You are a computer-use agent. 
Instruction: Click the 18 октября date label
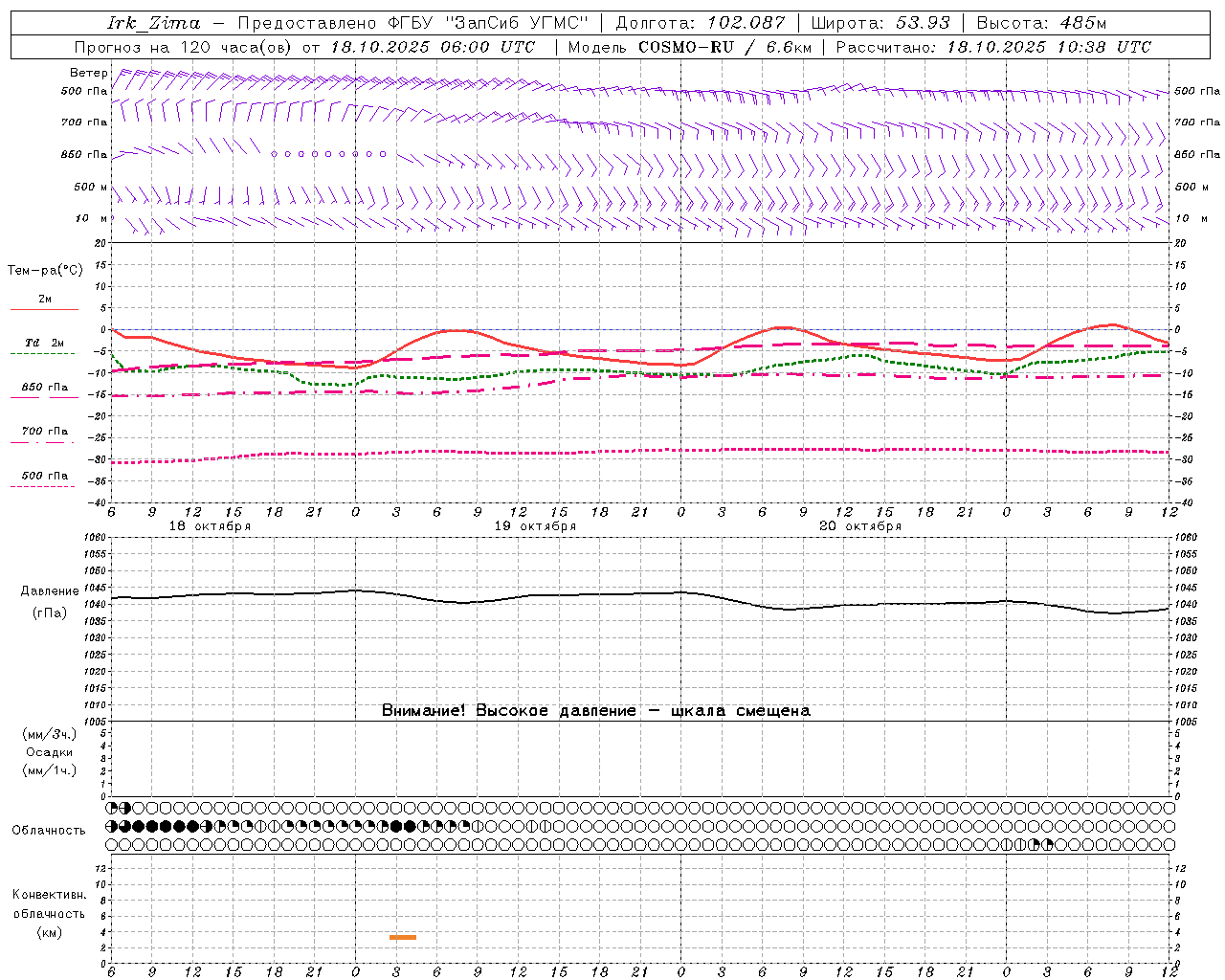[x=210, y=526]
